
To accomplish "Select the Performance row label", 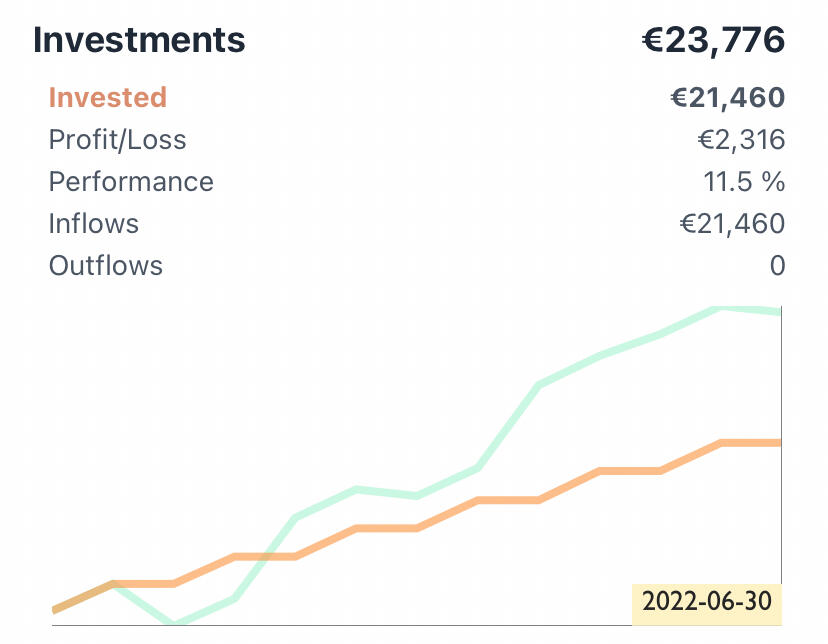I will point(131,182).
